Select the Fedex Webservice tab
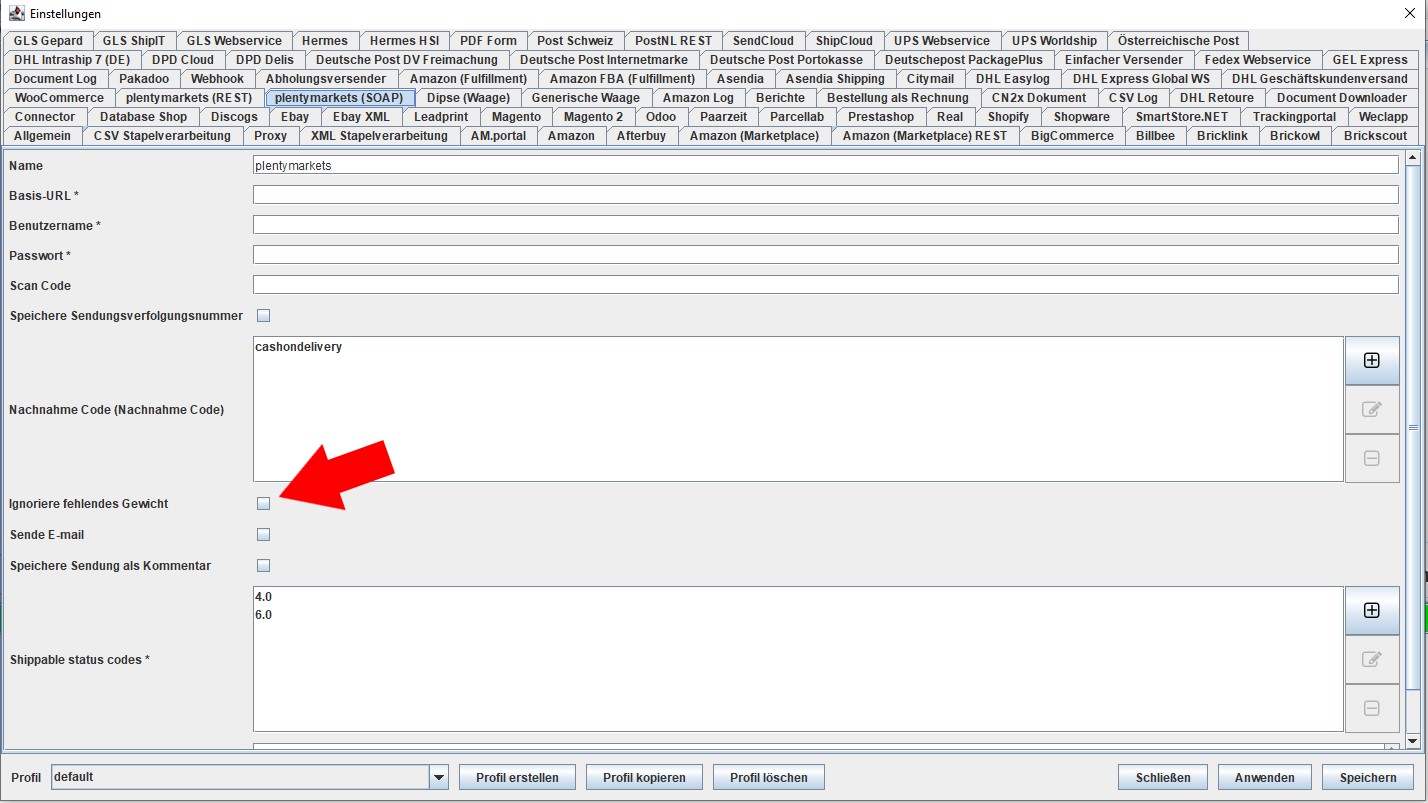This screenshot has width=1428, height=803. pyautogui.click(x=1257, y=60)
